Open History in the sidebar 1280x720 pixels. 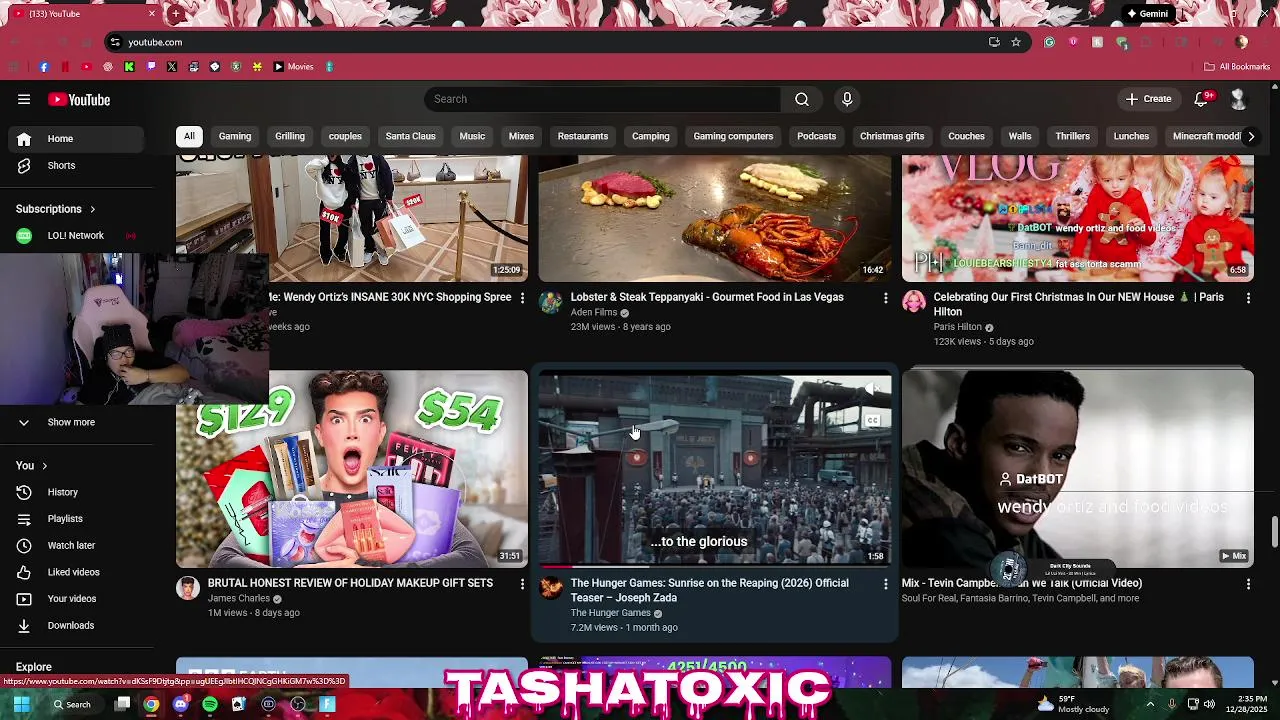coord(62,492)
